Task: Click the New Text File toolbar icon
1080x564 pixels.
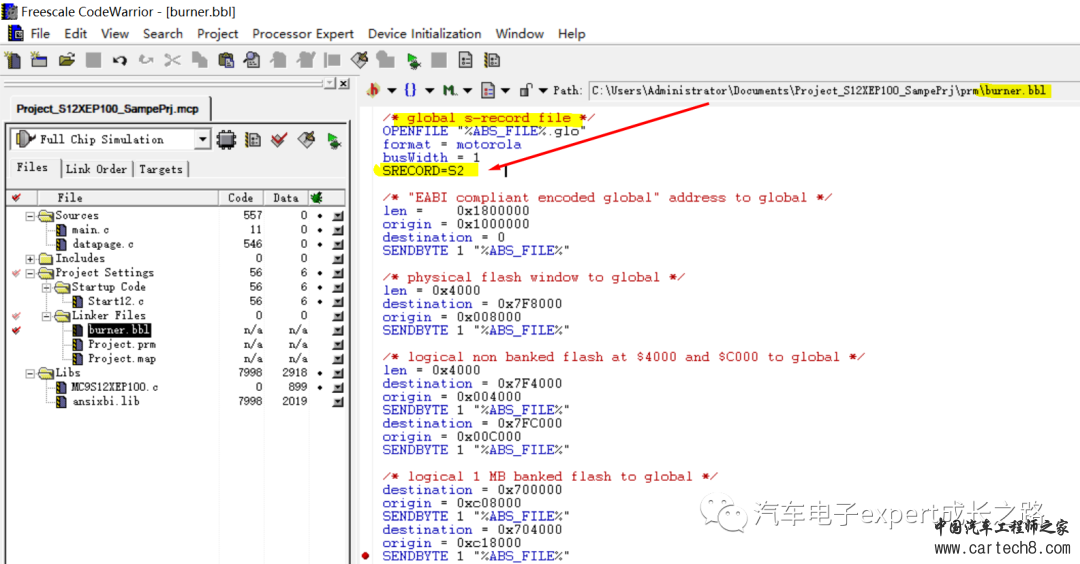Action: point(12,61)
